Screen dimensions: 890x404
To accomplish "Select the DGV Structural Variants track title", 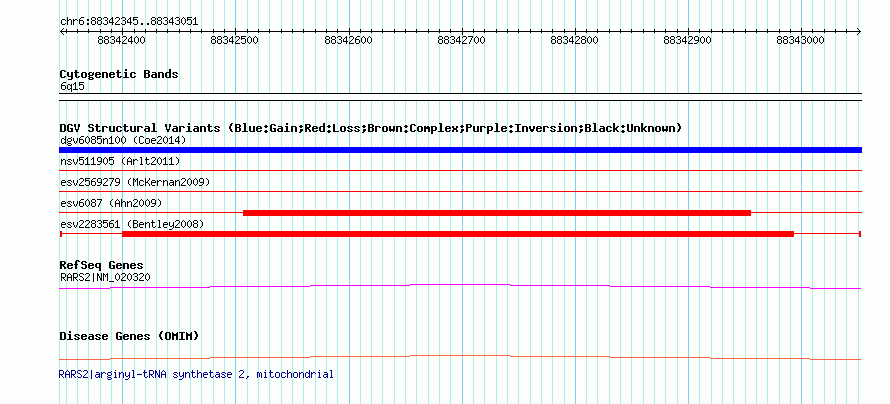I will tap(370, 128).
